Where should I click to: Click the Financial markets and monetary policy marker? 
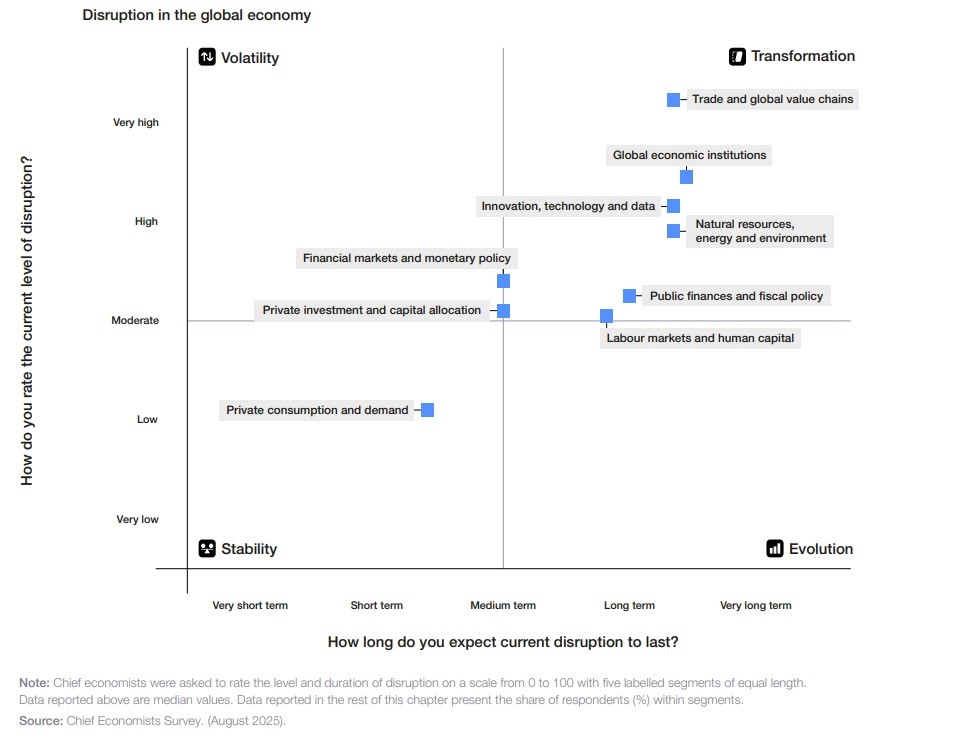[503, 281]
